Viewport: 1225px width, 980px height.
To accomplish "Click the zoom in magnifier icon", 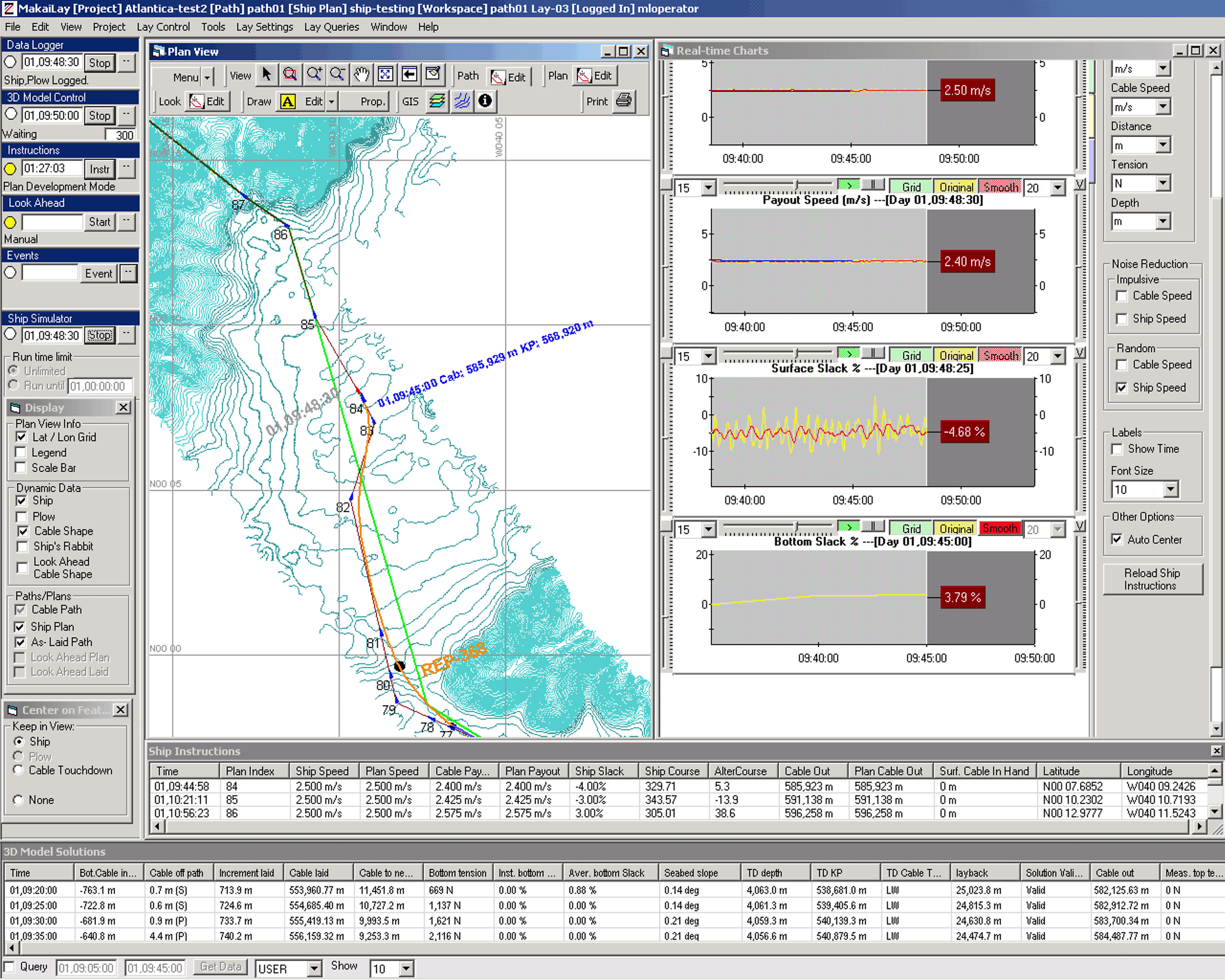I will (x=314, y=75).
